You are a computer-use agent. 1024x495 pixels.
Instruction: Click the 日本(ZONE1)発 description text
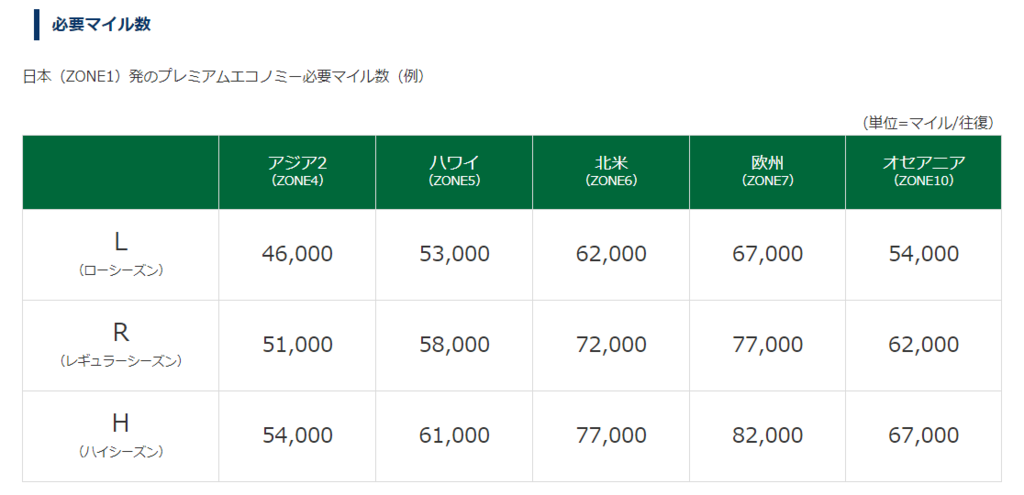point(224,76)
